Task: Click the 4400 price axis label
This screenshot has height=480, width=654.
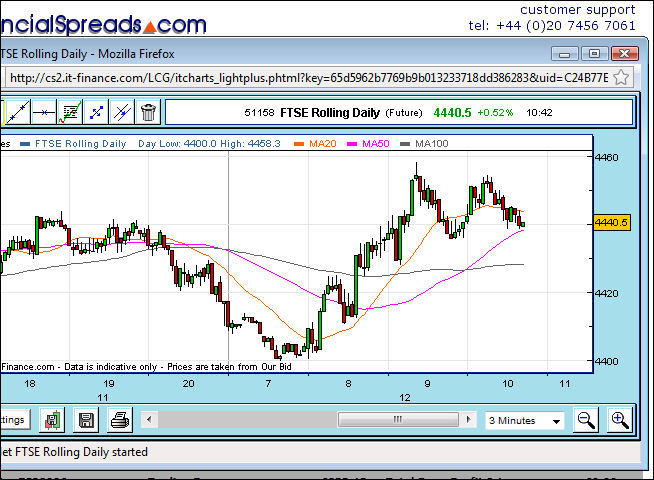Action: [606, 362]
